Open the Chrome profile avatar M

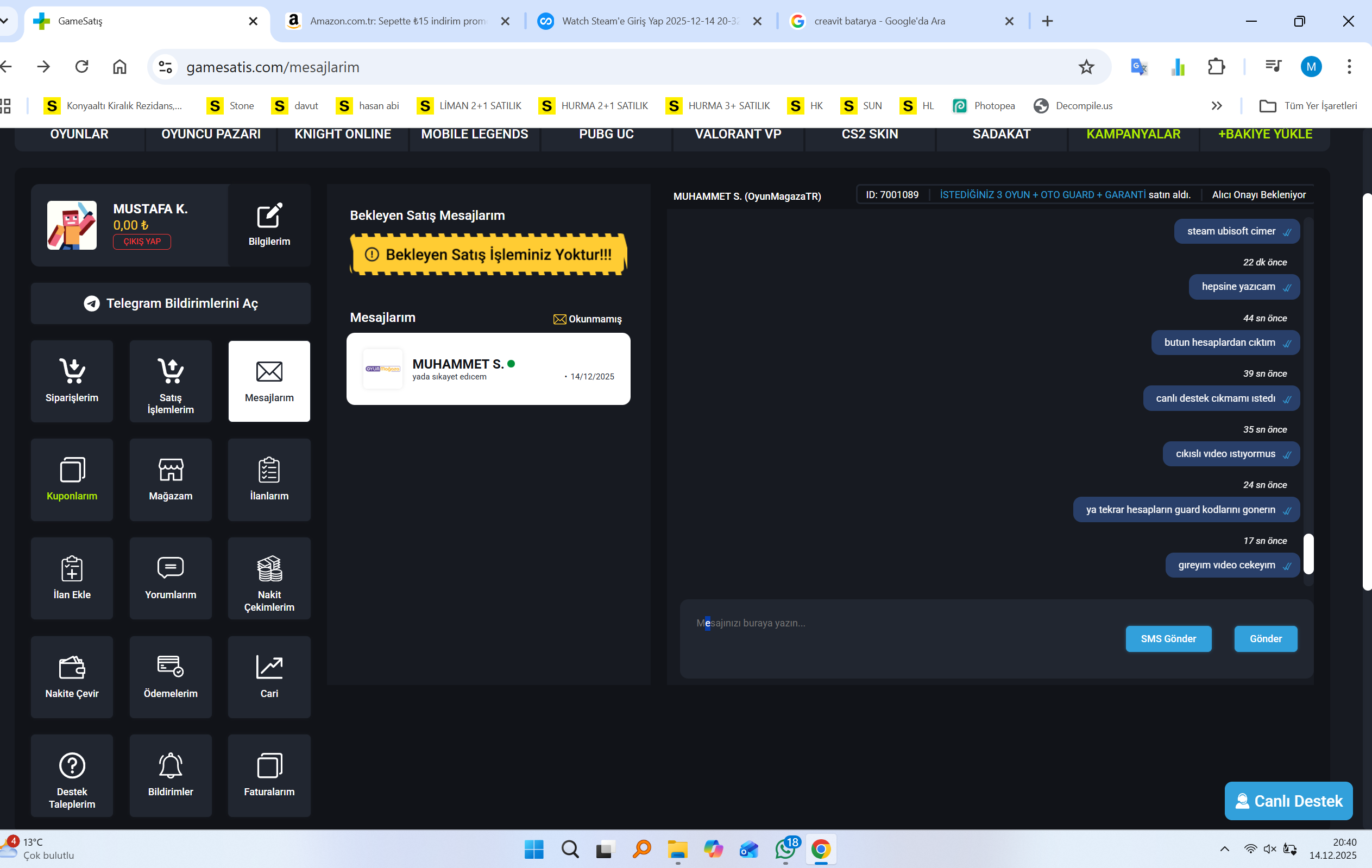click(x=1311, y=67)
